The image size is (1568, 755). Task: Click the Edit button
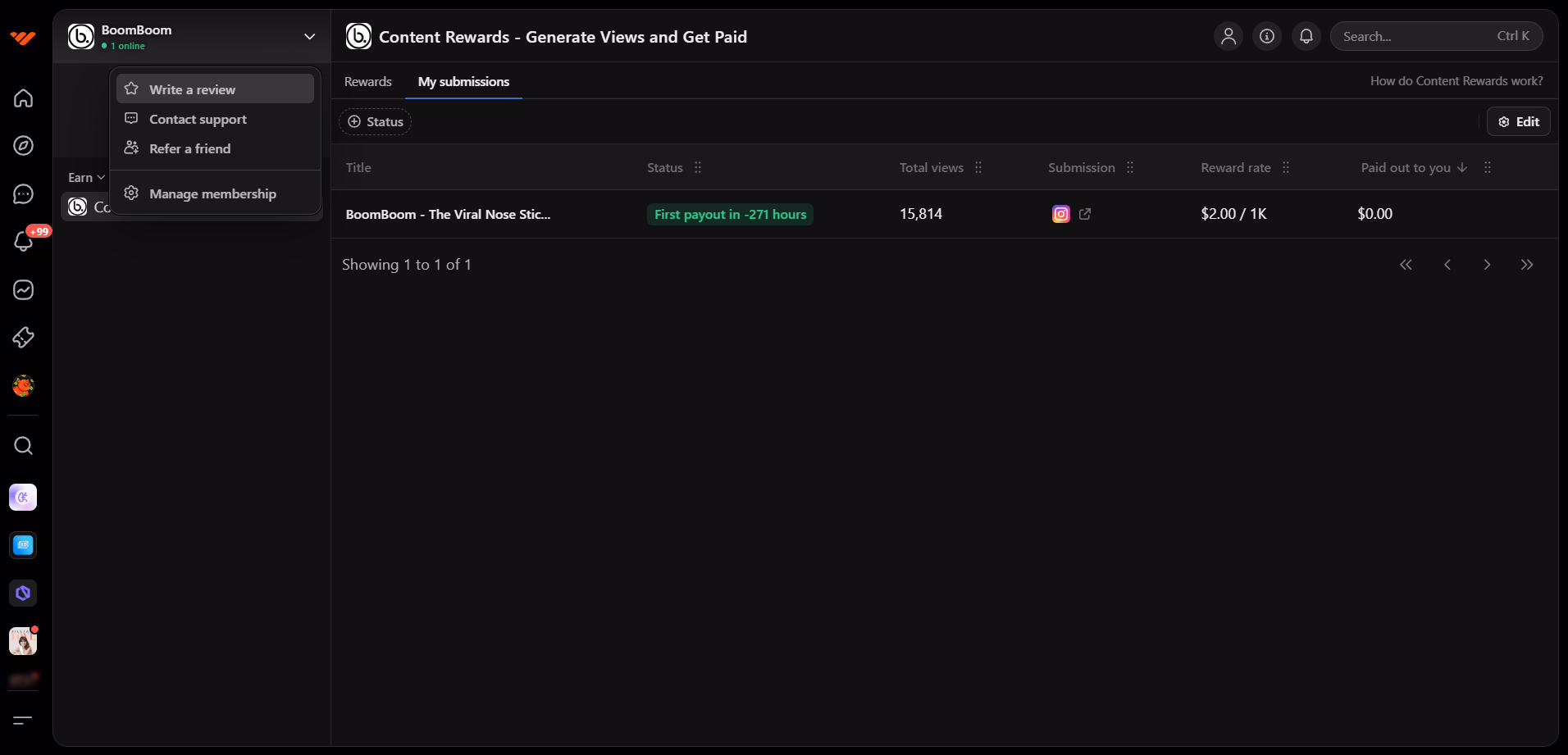[x=1518, y=121]
